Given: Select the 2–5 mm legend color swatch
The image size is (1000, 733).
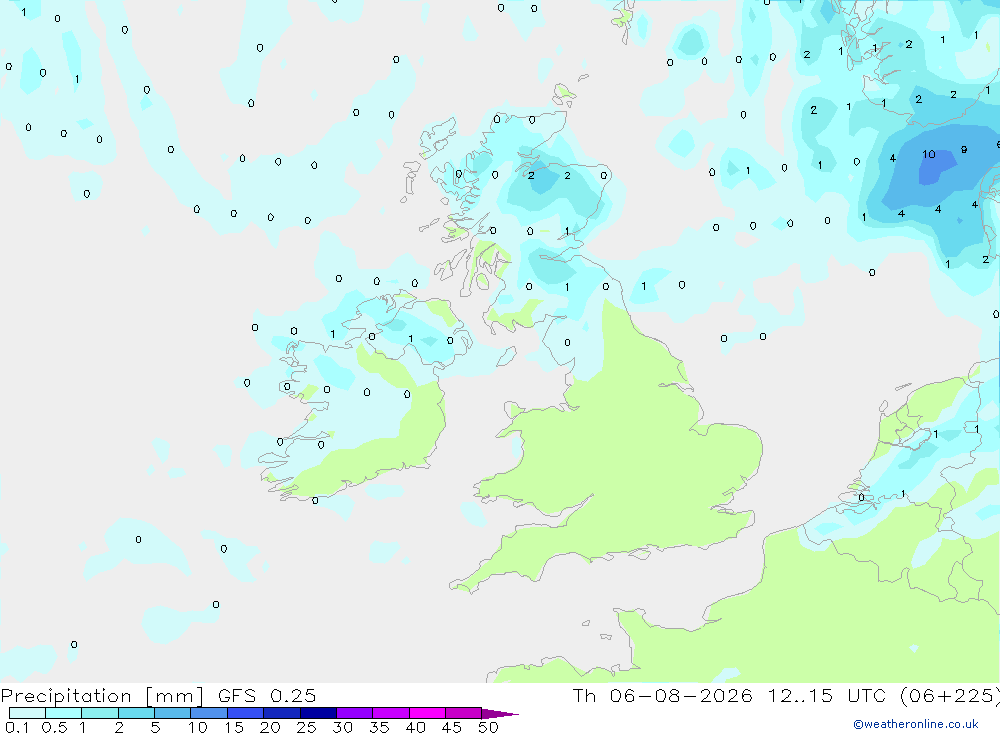Looking at the screenshot, I should [x=136, y=713].
